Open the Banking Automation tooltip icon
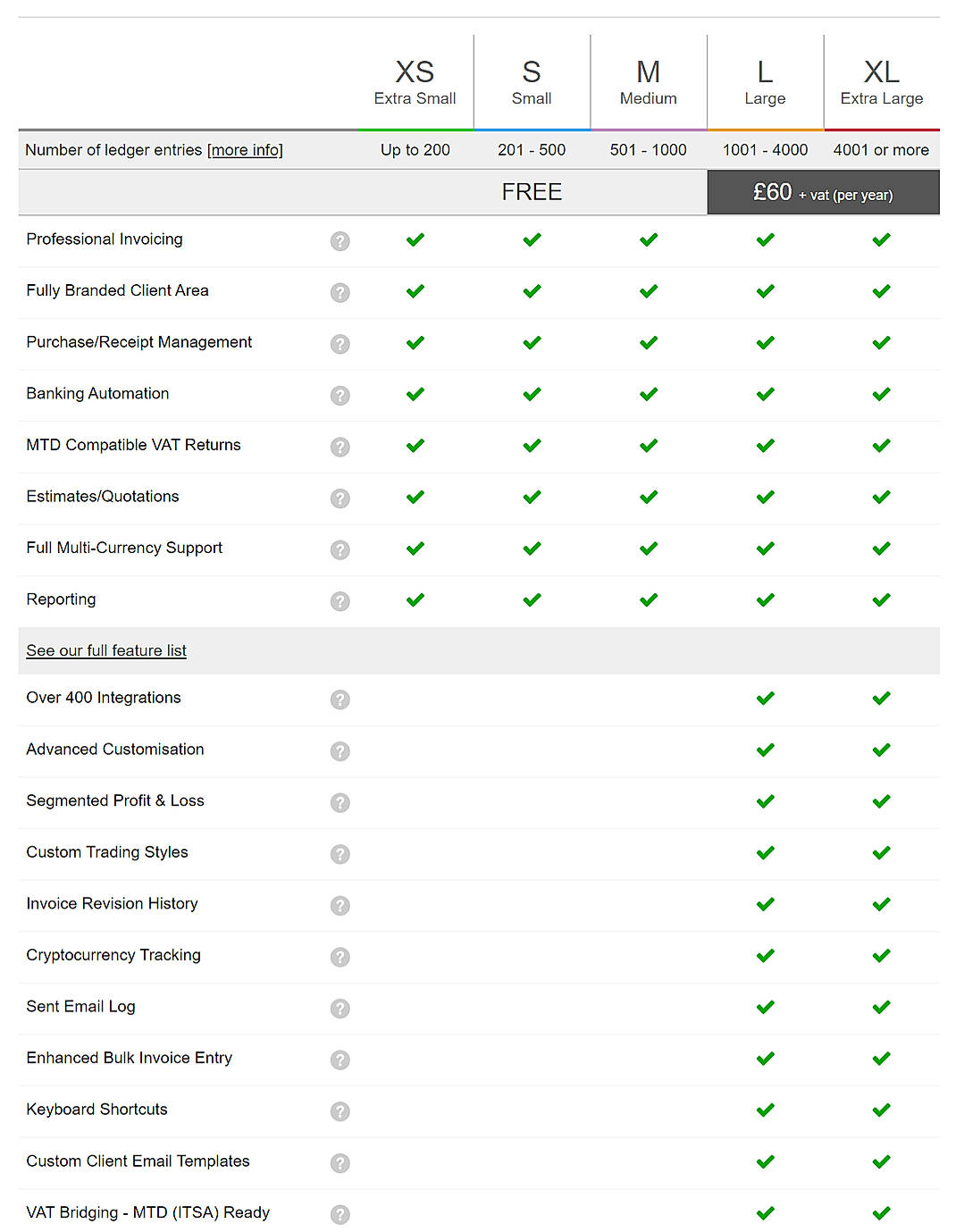 click(x=340, y=395)
